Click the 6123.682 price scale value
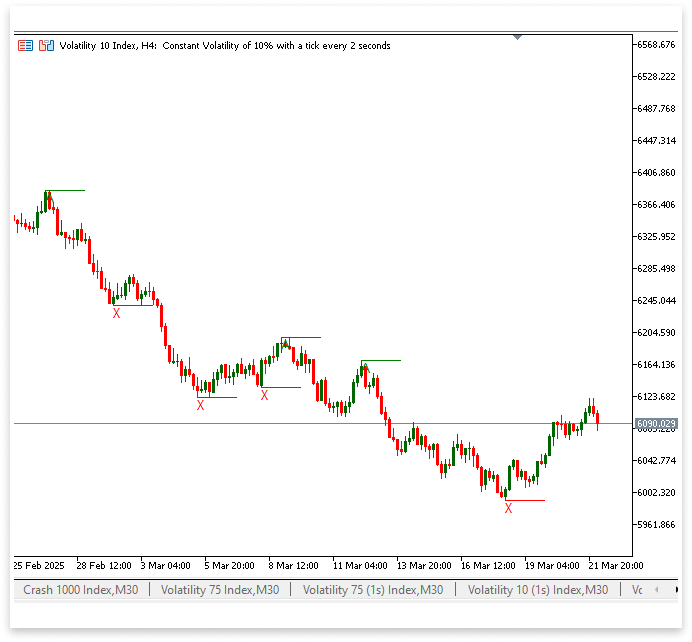 [x=656, y=397]
